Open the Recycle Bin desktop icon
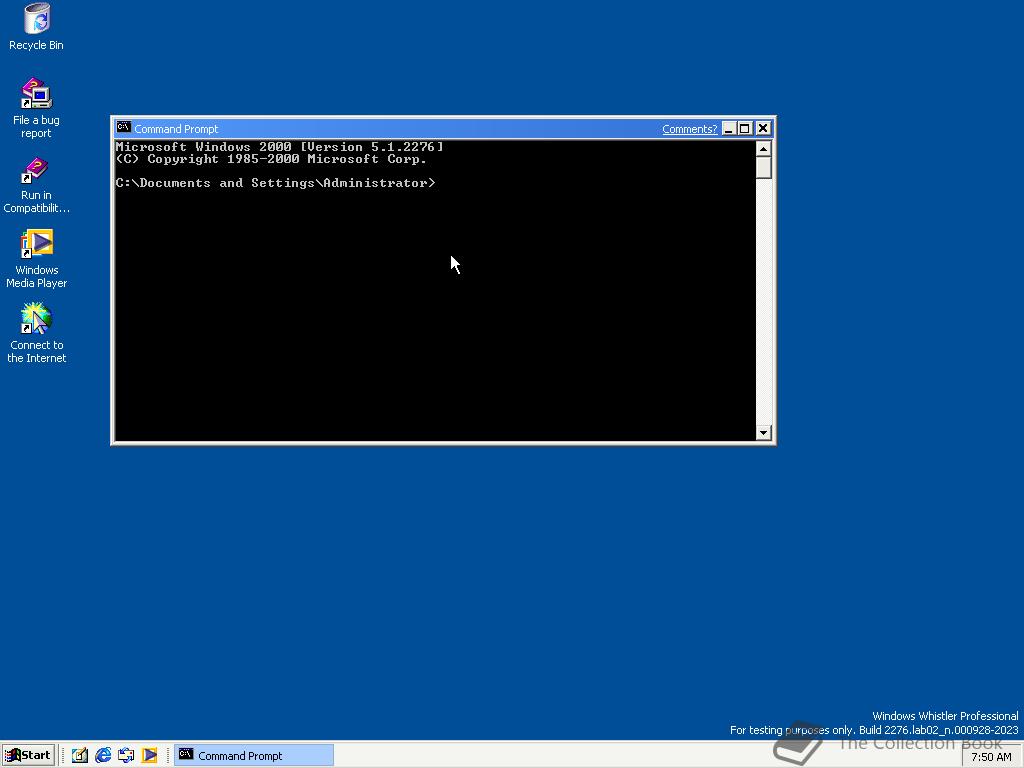 coord(37,27)
